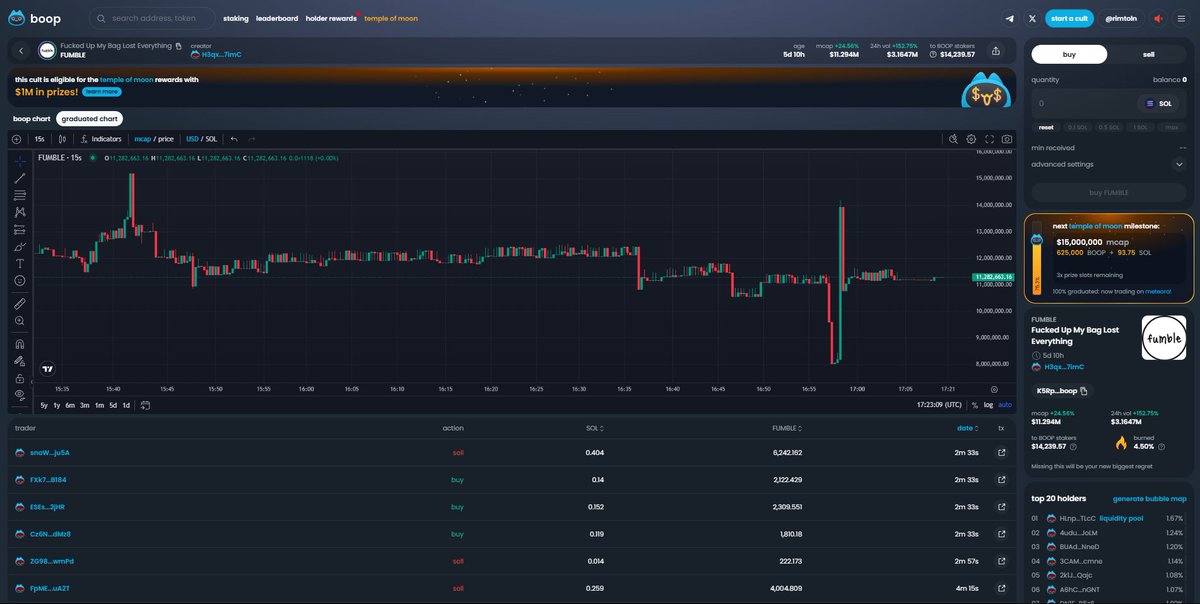Image resolution: width=1200 pixels, height=604 pixels.
Task: Open the Indicators menu
Action: coord(101,139)
